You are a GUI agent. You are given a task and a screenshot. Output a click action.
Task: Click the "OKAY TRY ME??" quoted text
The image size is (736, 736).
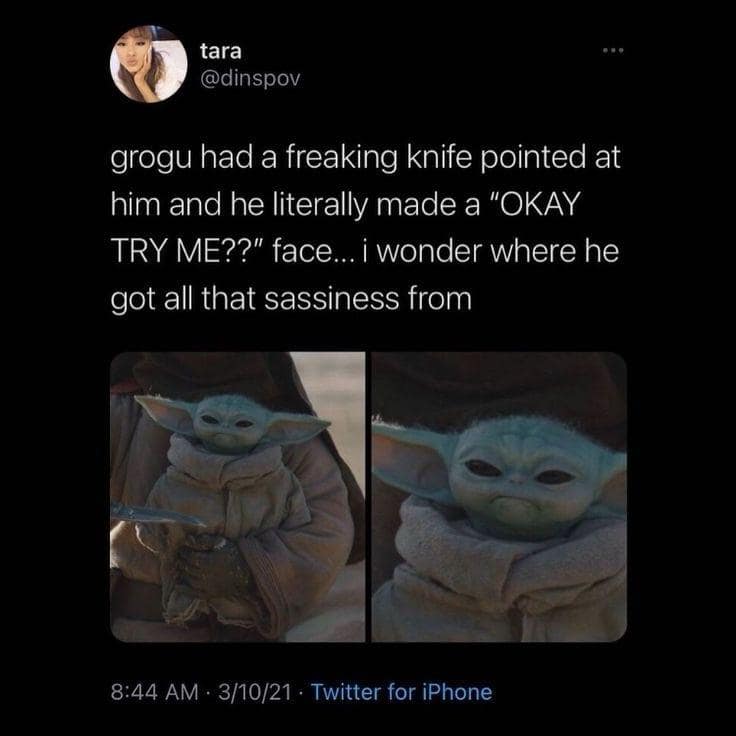pyautogui.click(x=345, y=228)
